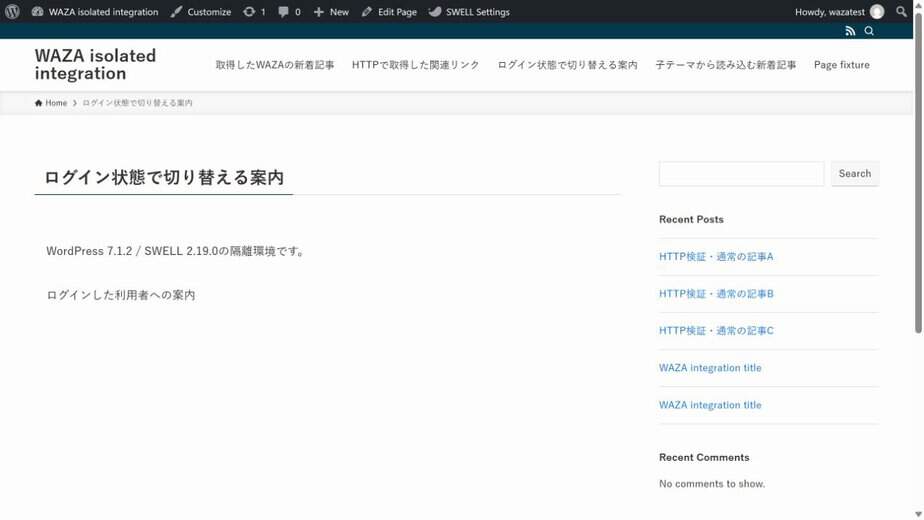Click Edit Page in admin bar
The height and width of the screenshot is (520, 924).
[x=389, y=12]
